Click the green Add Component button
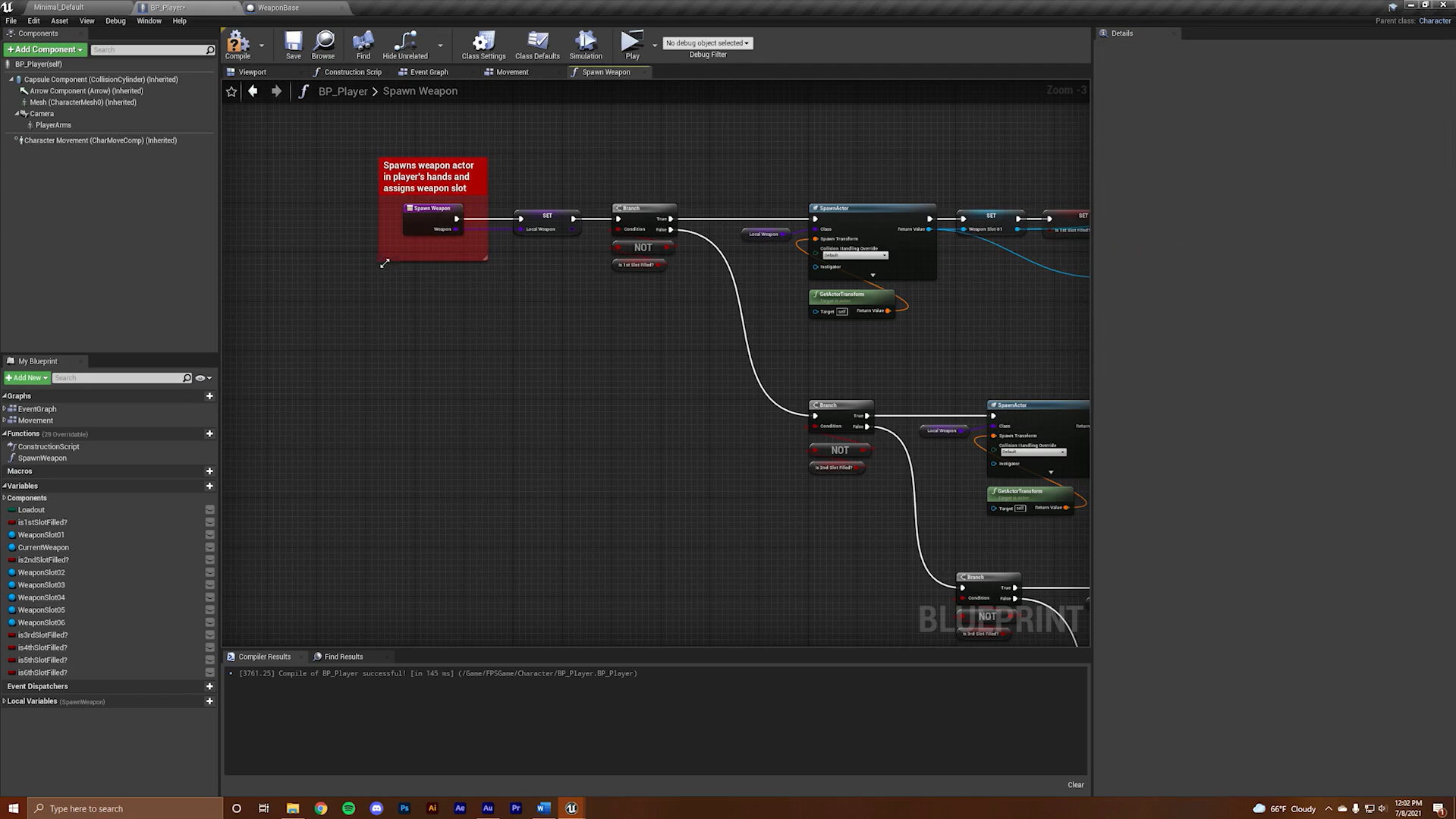The image size is (1456, 819). click(45, 50)
